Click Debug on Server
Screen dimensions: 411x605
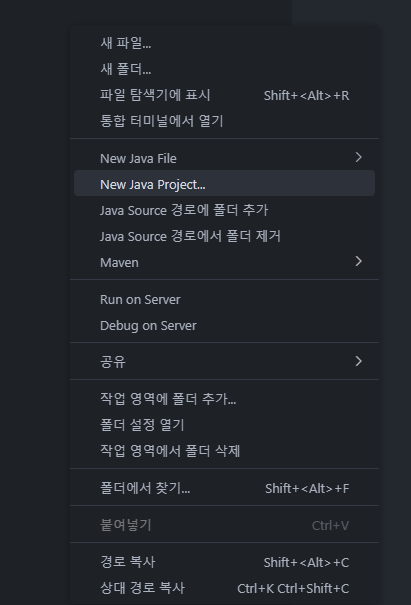[224, 326]
